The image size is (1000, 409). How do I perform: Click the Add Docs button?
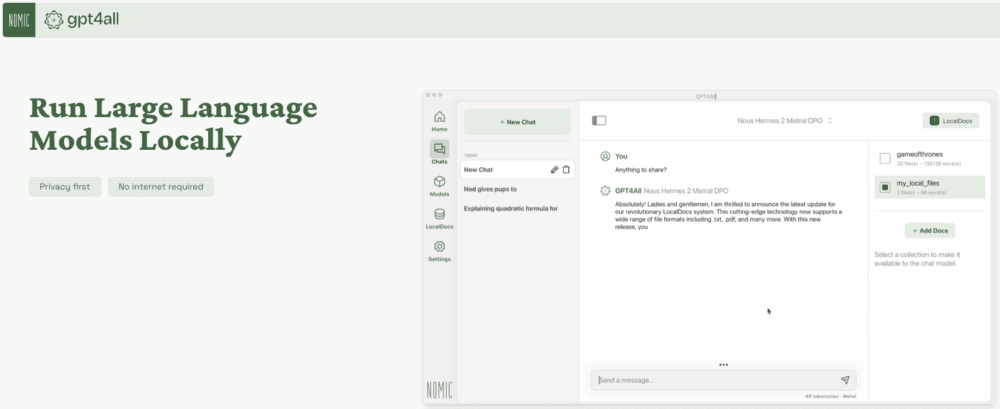(x=930, y=230)
